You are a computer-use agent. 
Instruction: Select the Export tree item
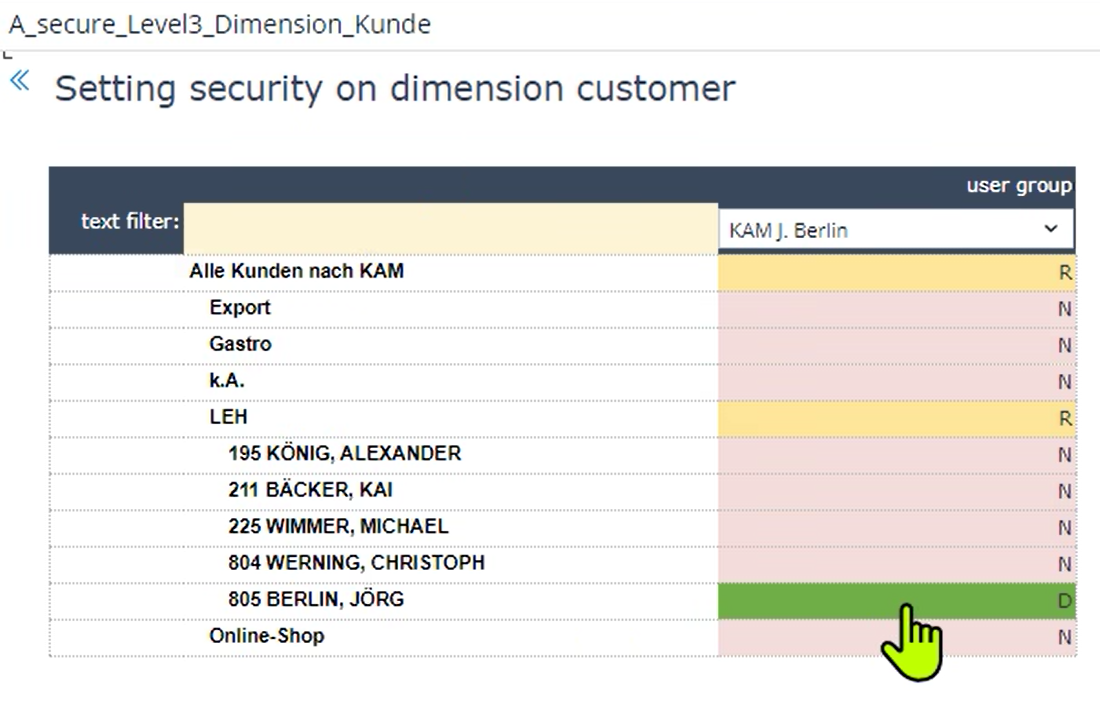pyautogui.click(x=240, y=308)
